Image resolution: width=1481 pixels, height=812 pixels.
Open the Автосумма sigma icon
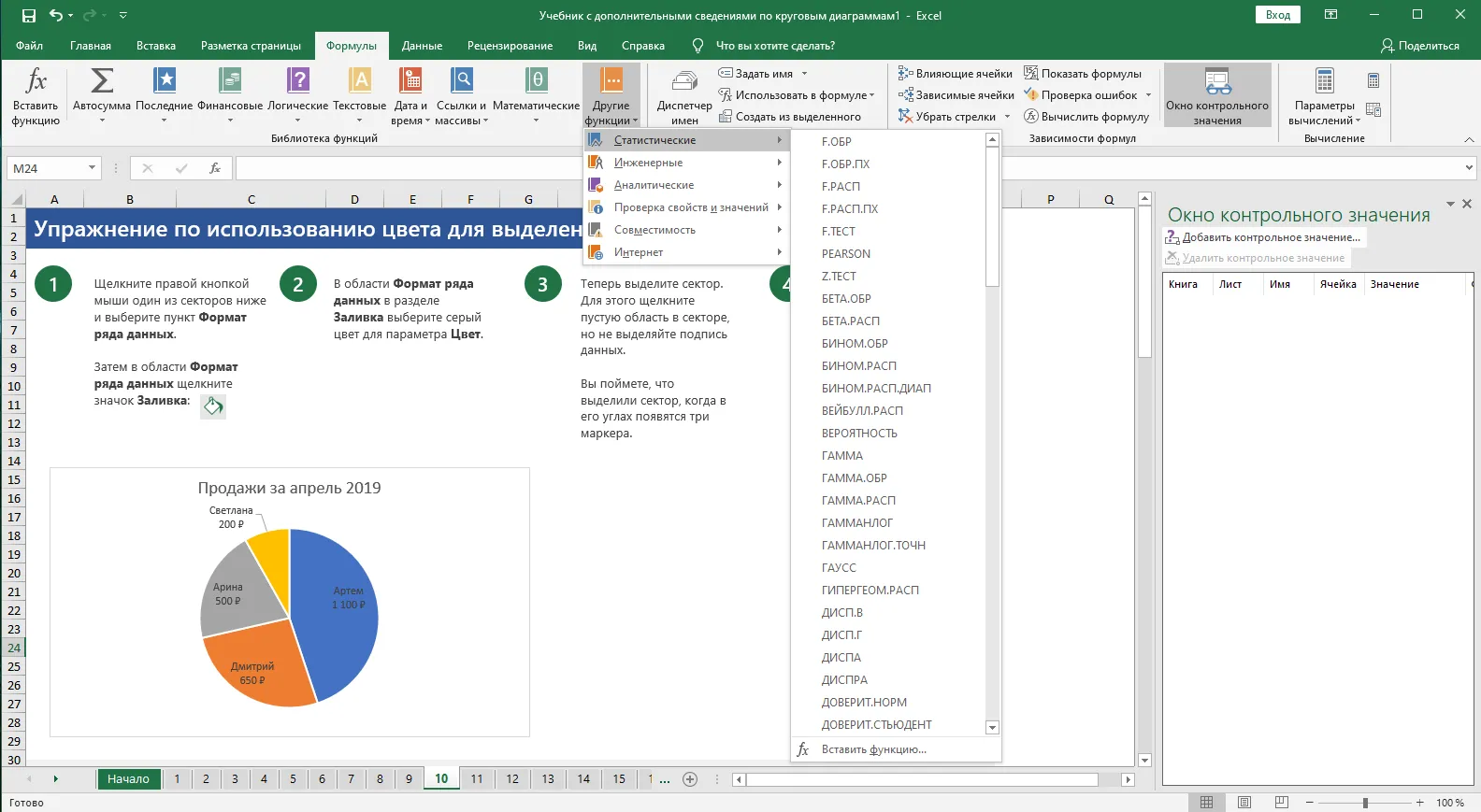tap(101, 82)
